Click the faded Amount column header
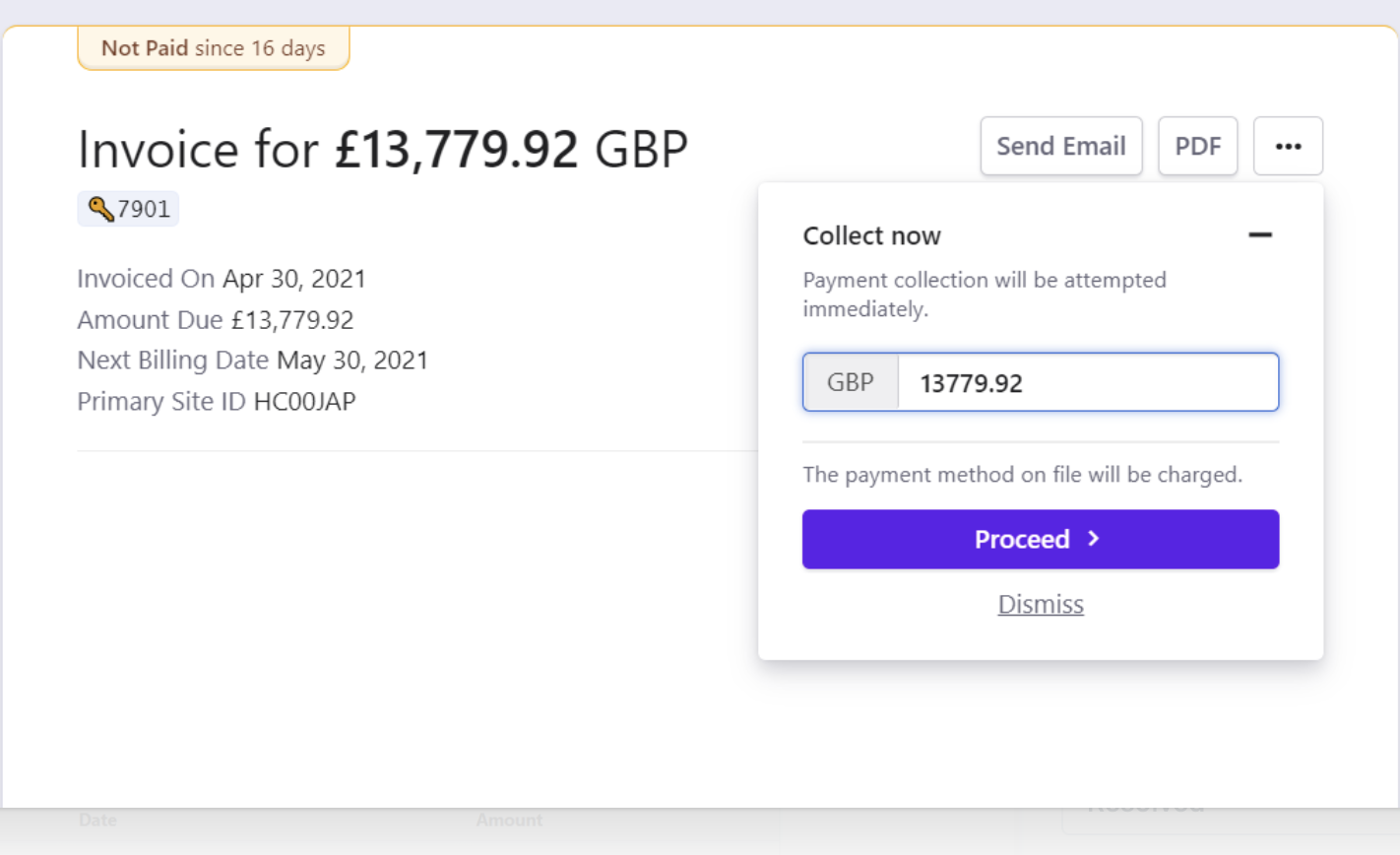 point(509,820)
